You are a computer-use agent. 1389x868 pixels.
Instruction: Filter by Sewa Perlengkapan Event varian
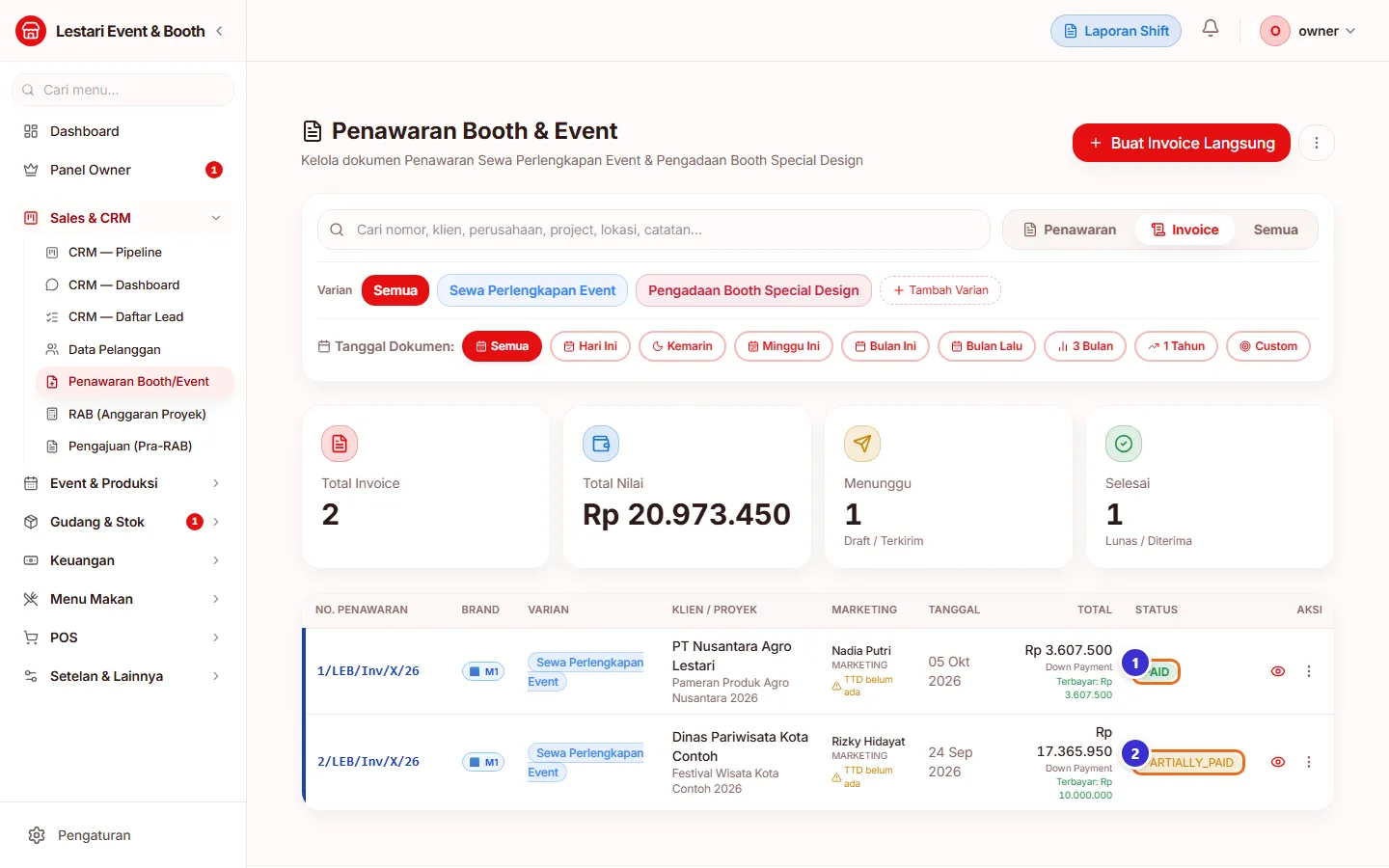(532, 290)
